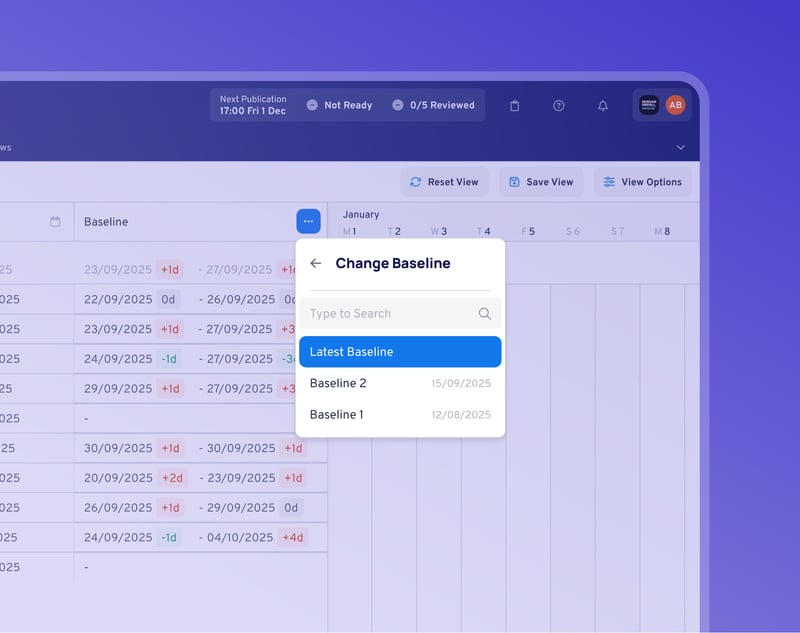800x633 pixels.
Task: Click the T 2 day header
Action: tap(394, 232)
